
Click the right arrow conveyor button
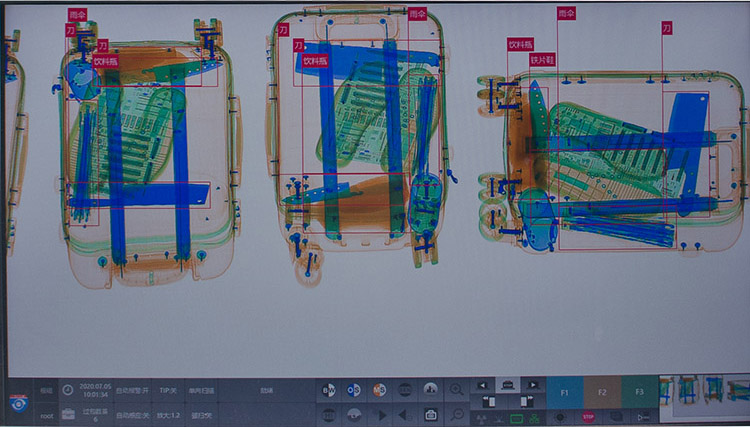click(x=533, y=386)
